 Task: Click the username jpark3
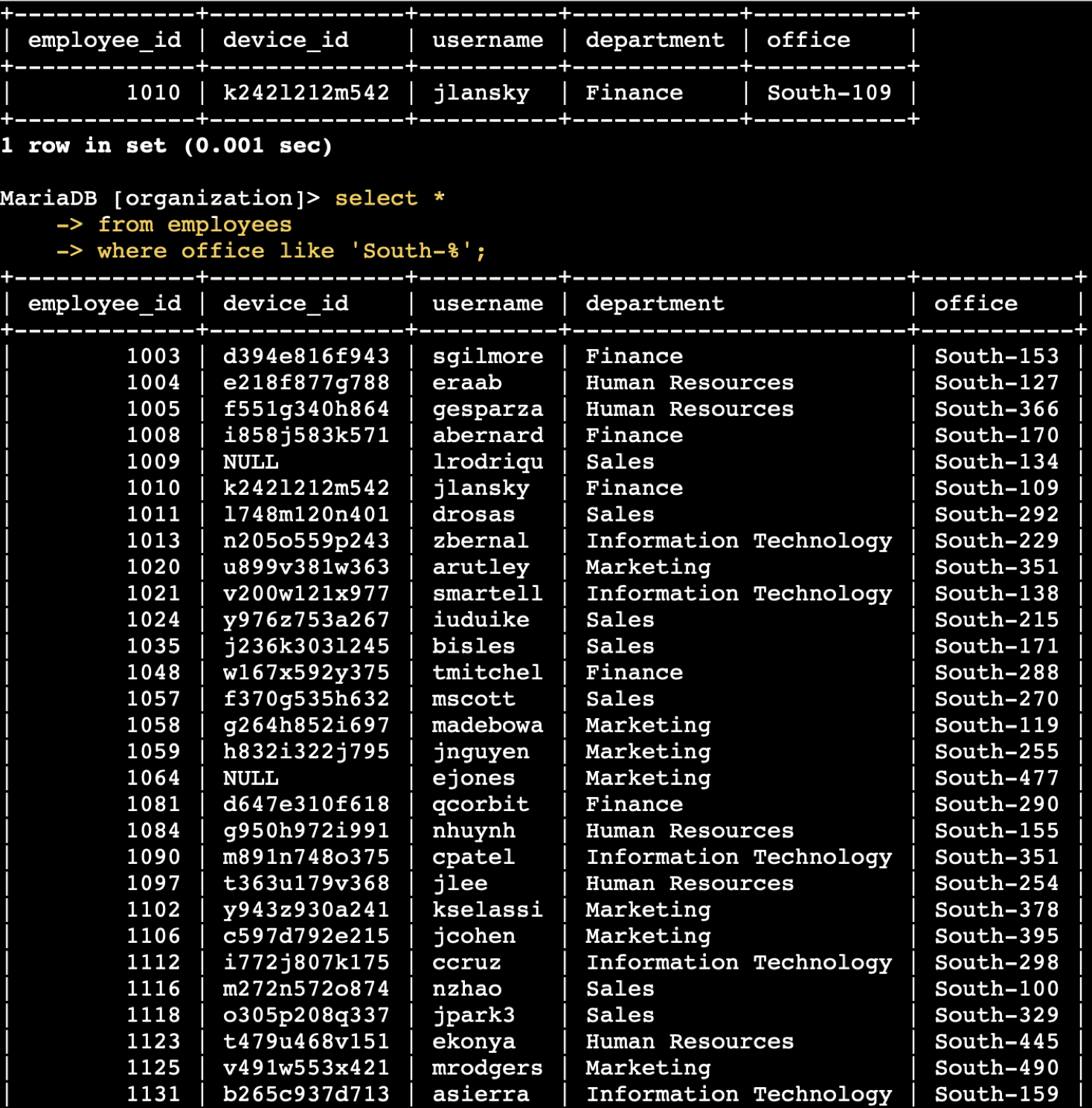[473, 1015]
